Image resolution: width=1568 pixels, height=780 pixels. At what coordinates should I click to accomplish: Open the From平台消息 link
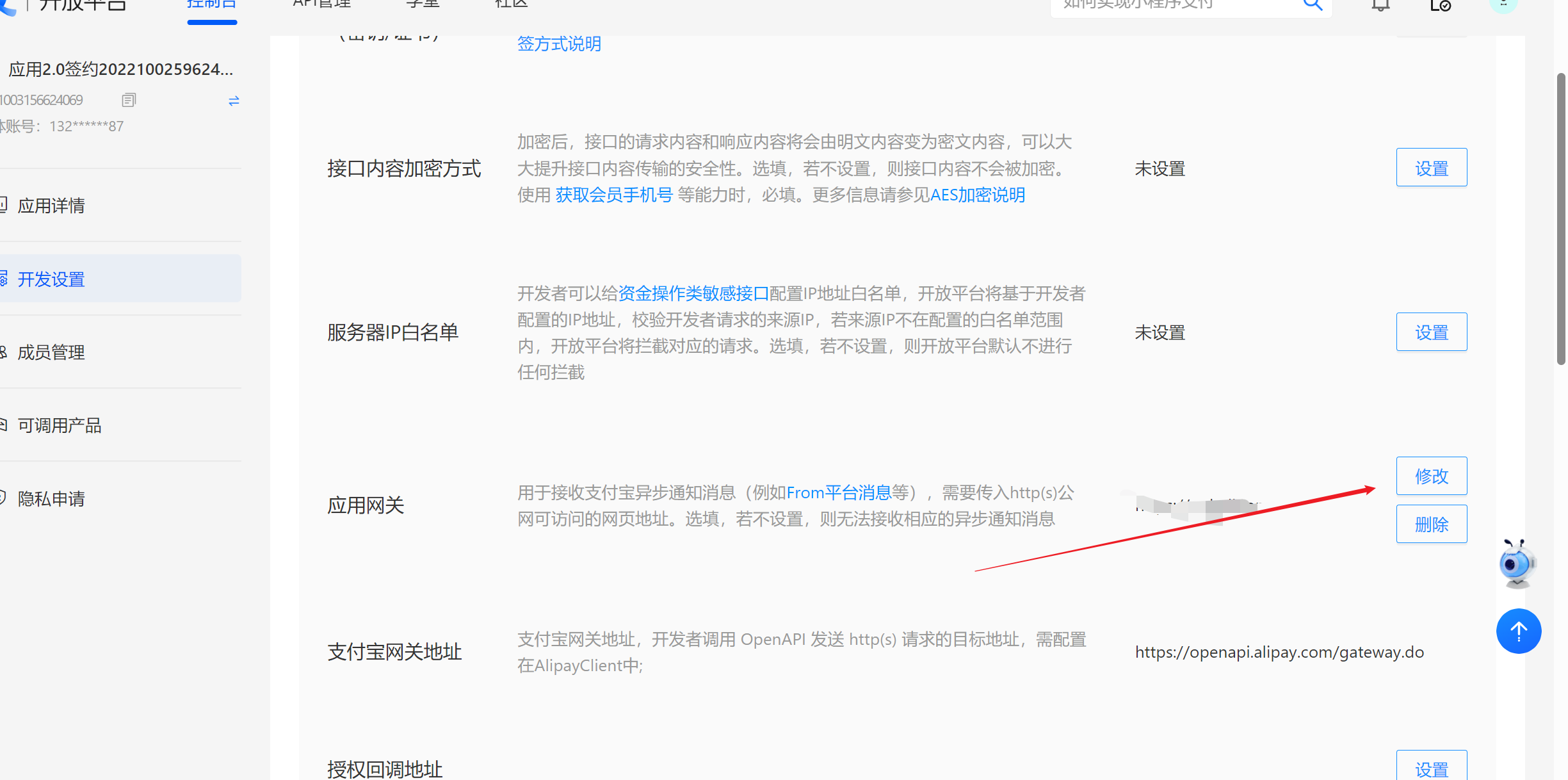click(x=839, y=492)
